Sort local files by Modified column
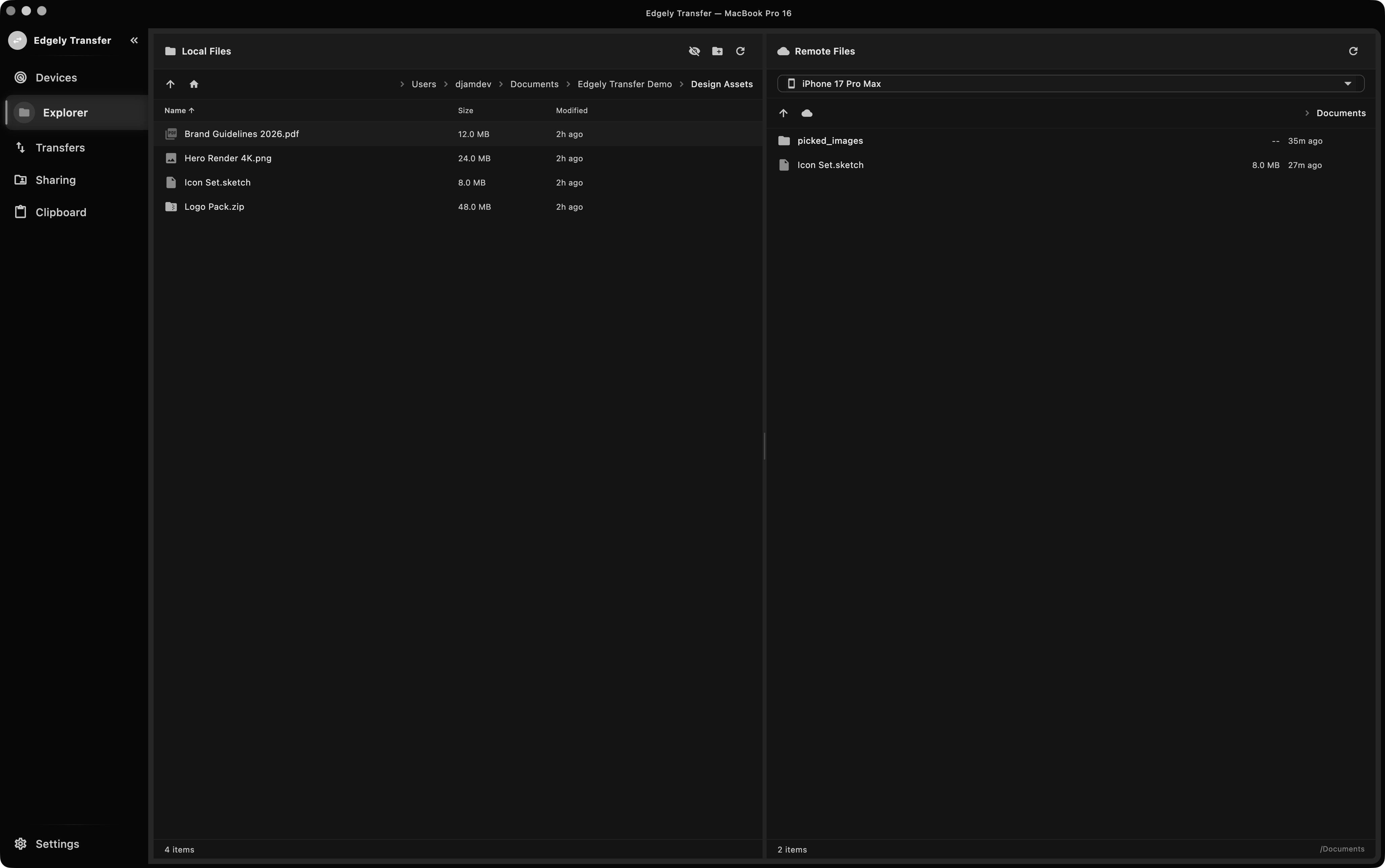The width and height of the screenshot is (1385, 868). (x=571, y=110)
